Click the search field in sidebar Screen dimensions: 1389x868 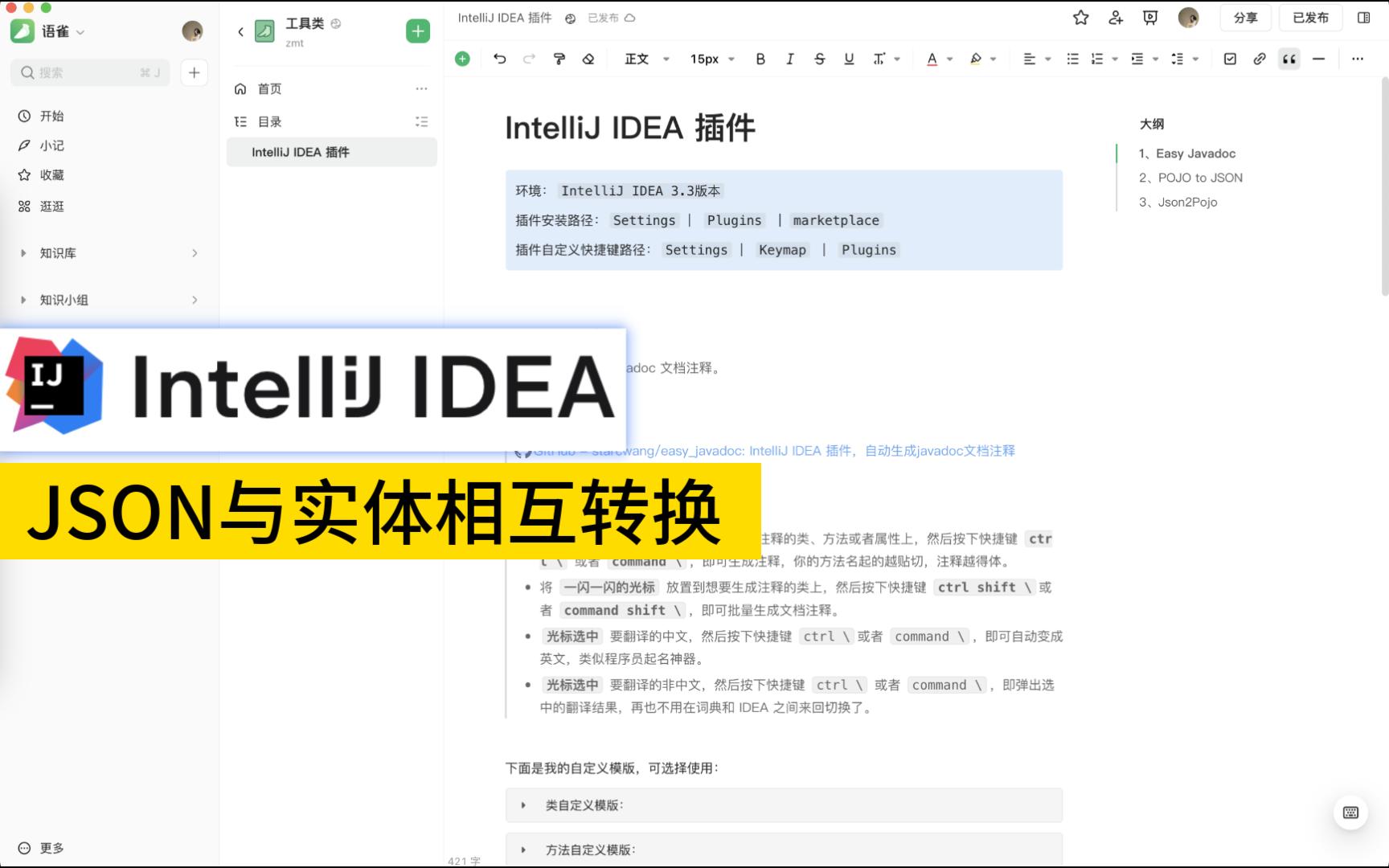(90, 72)
